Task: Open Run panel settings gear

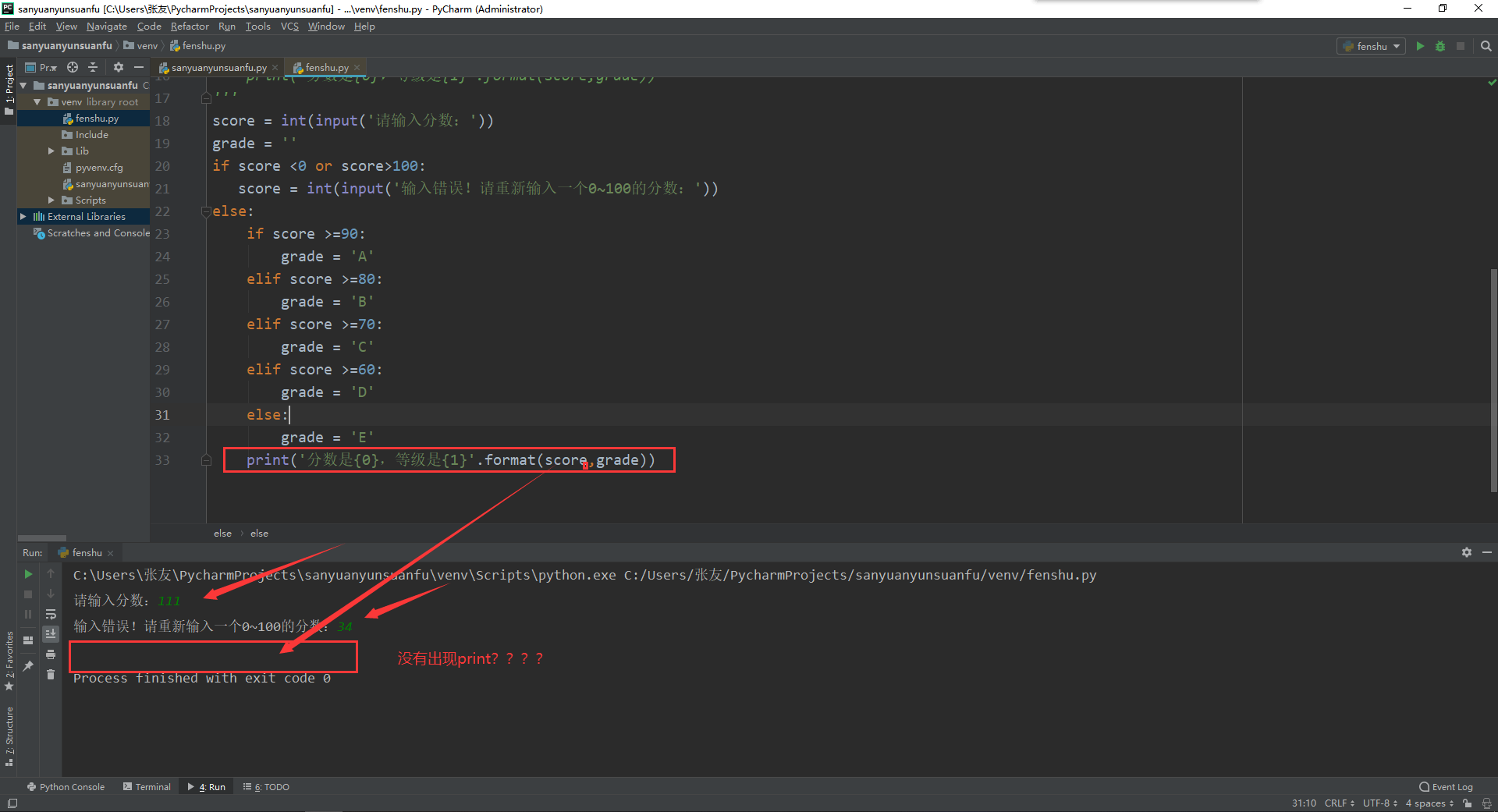Action: coord(1467,552)
